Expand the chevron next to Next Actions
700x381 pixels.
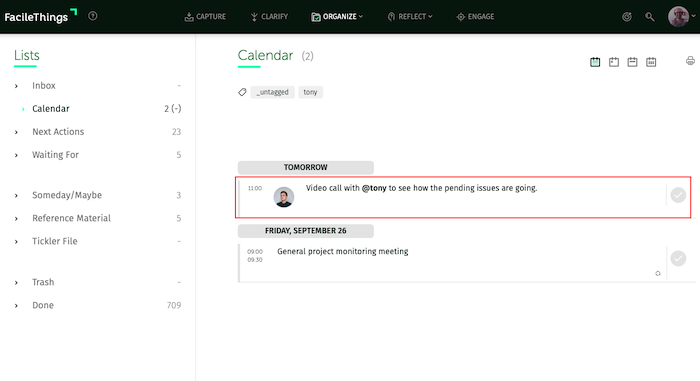(16, 132)
